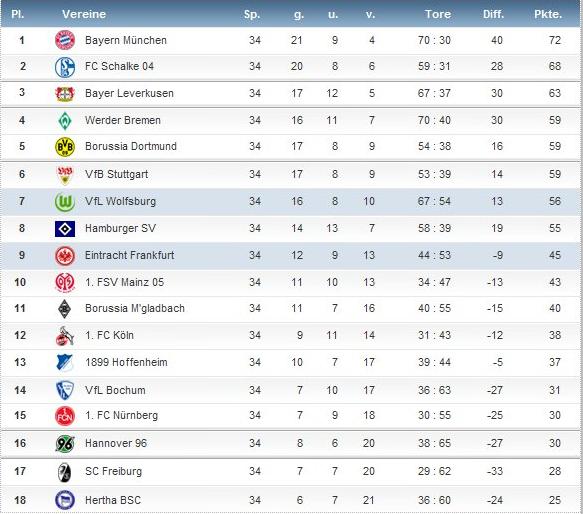Screen dimensions: 583x514
Task: Open the Hertha BSC crest icon
Action: pos(65,500)
